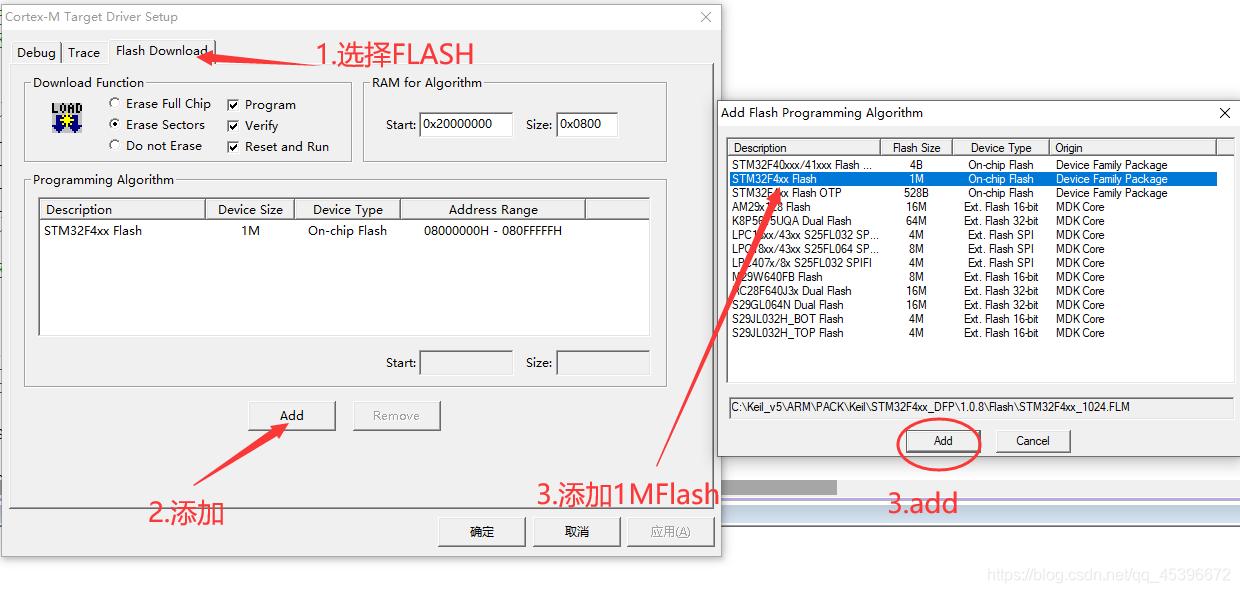Toggle the Program checkbox

261,104
